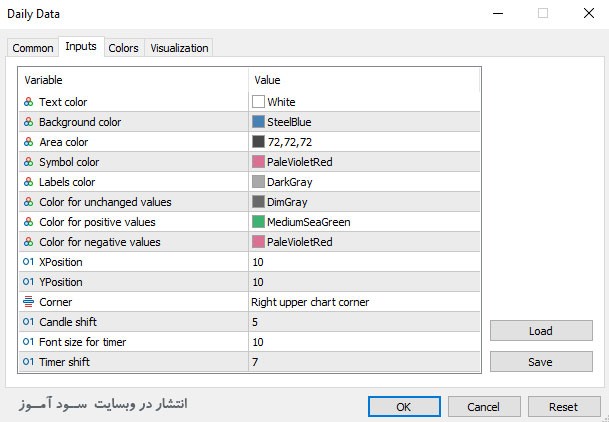
Task: Click the enum icon beside Corner
Action: coord(27,302)
